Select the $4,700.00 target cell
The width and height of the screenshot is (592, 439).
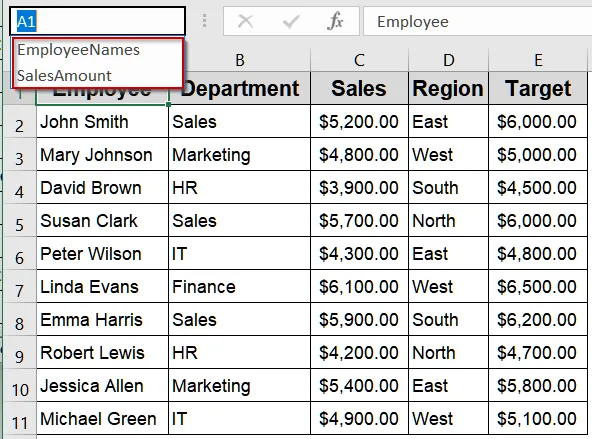coord(538,353)
